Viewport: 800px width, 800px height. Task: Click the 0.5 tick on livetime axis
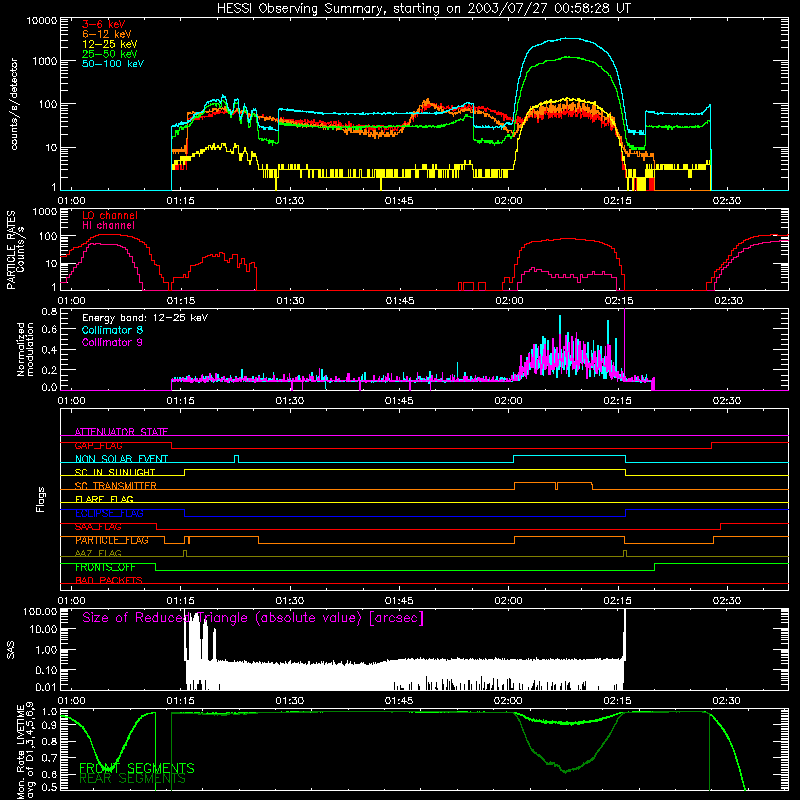[50, 787]
